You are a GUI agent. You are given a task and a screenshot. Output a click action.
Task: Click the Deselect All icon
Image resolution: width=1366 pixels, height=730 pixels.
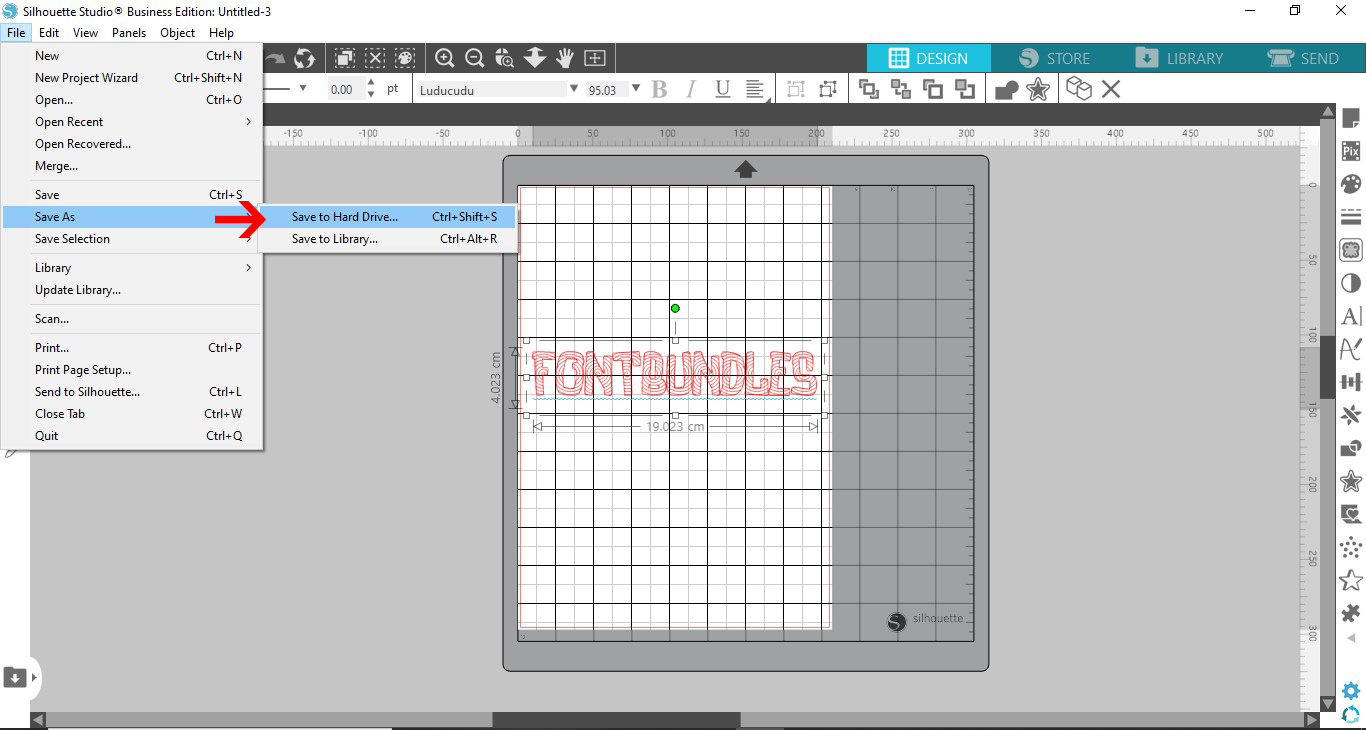coord(375,58)
